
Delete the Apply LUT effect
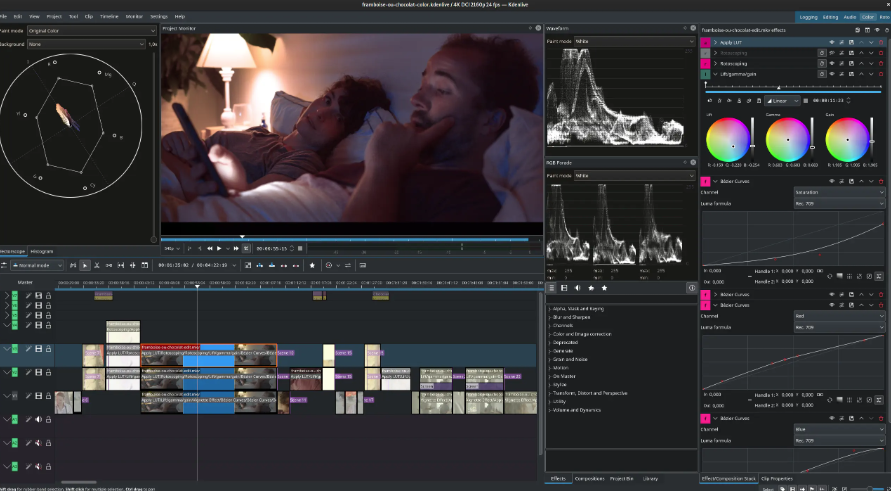880,43
